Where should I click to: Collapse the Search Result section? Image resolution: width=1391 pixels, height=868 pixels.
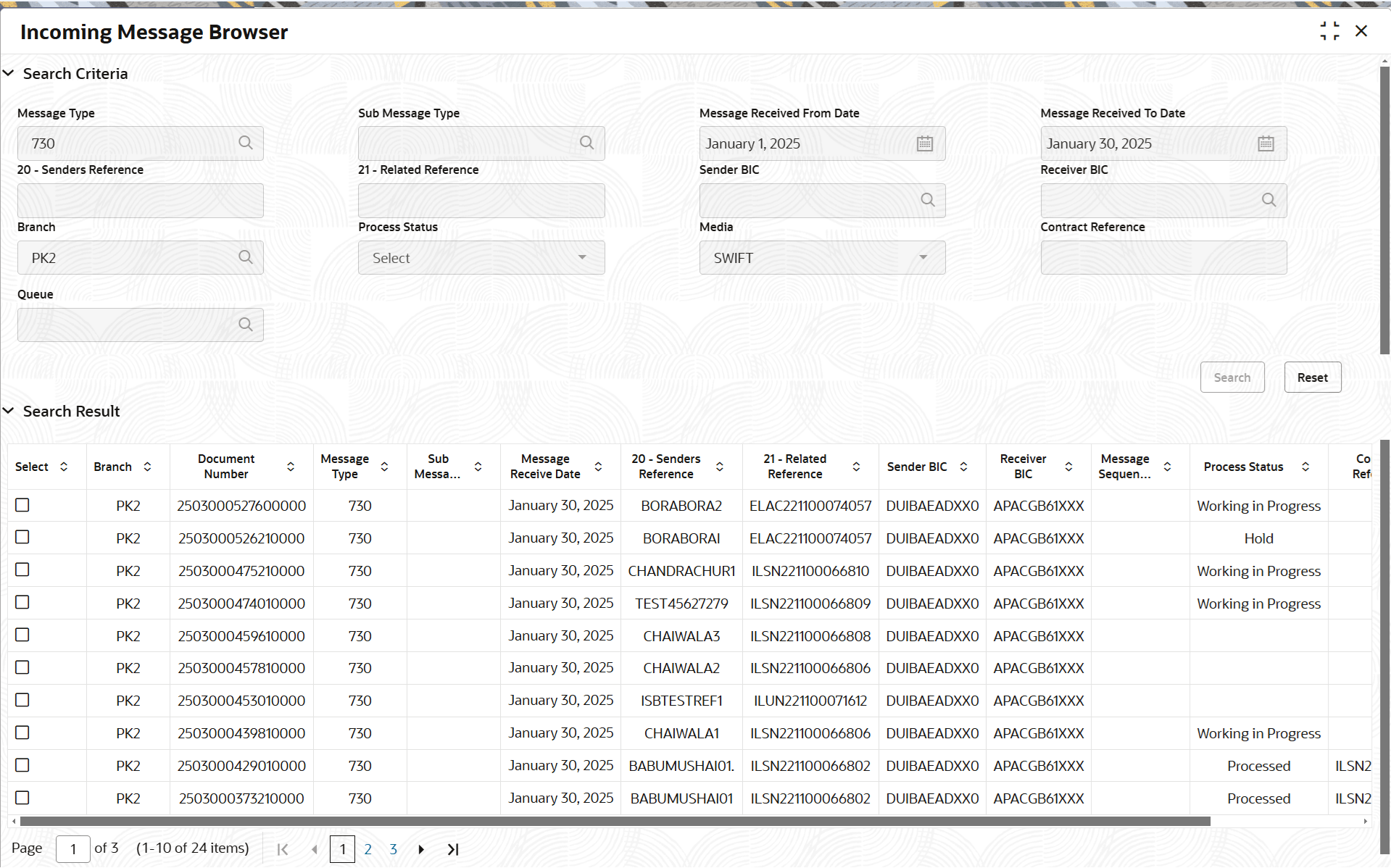(x=9, y=411)
